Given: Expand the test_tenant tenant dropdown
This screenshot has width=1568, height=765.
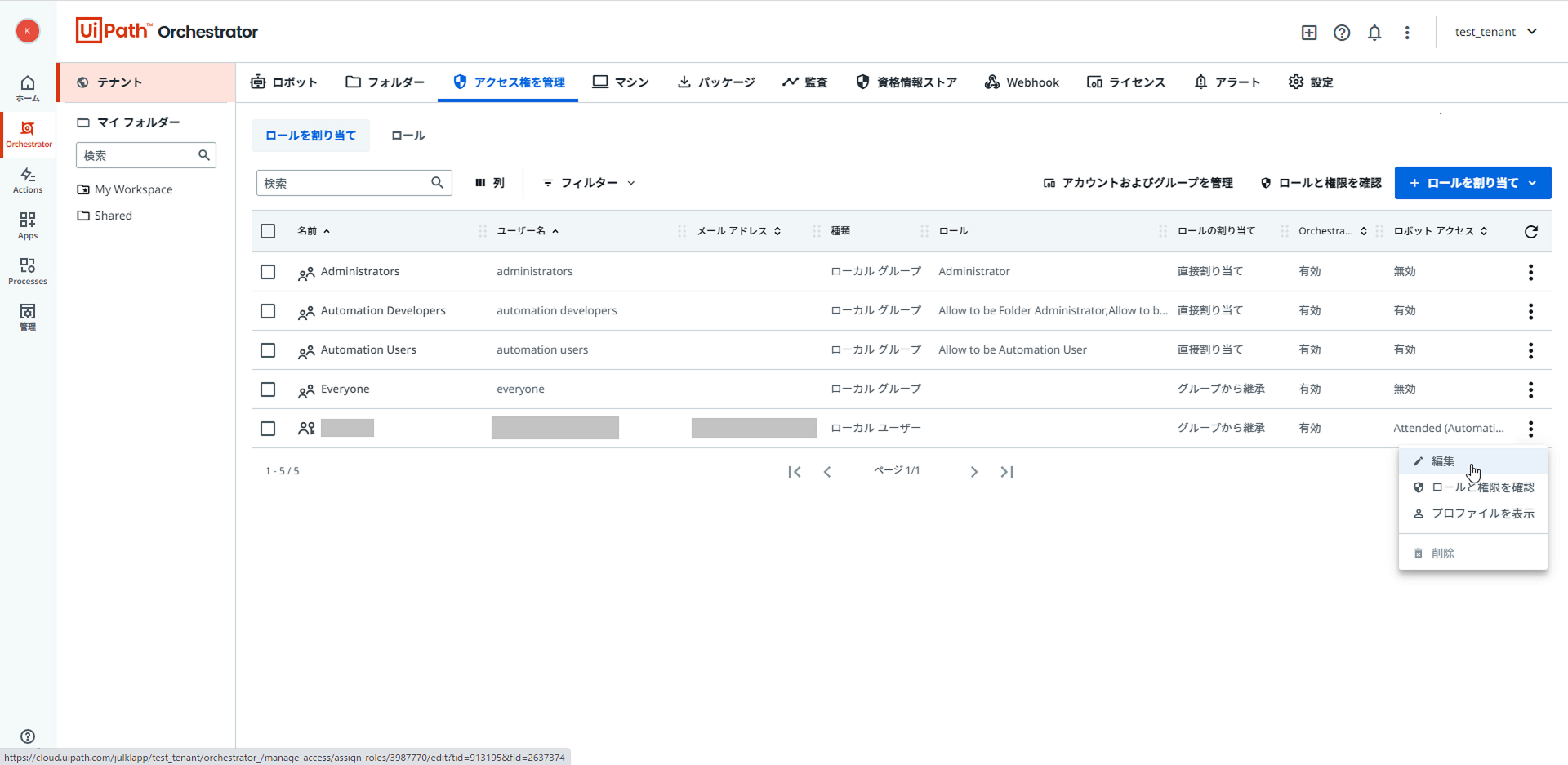Looking at the screenshot, I should click(1496, 32).
